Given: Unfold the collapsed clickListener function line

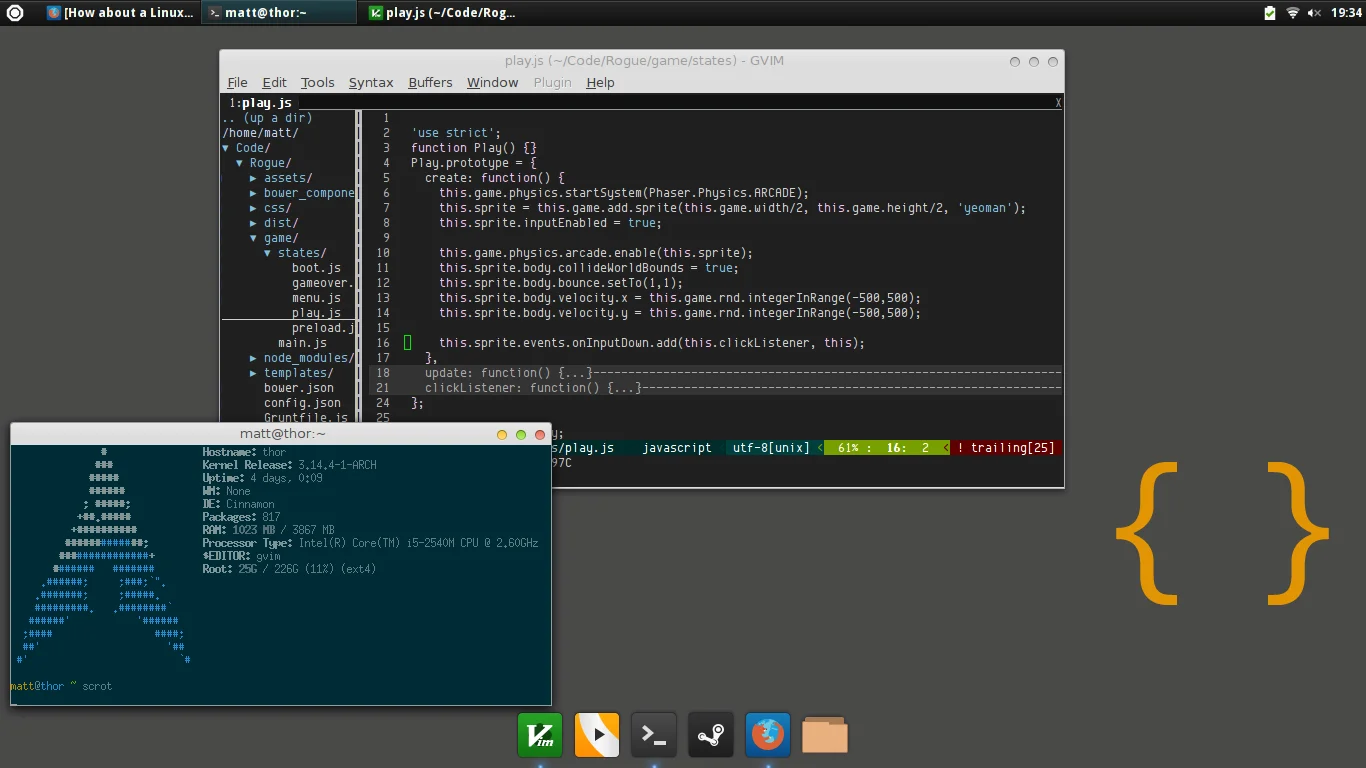Looking at the screenshot, I should pyautogui.click(x=715, y=388).
